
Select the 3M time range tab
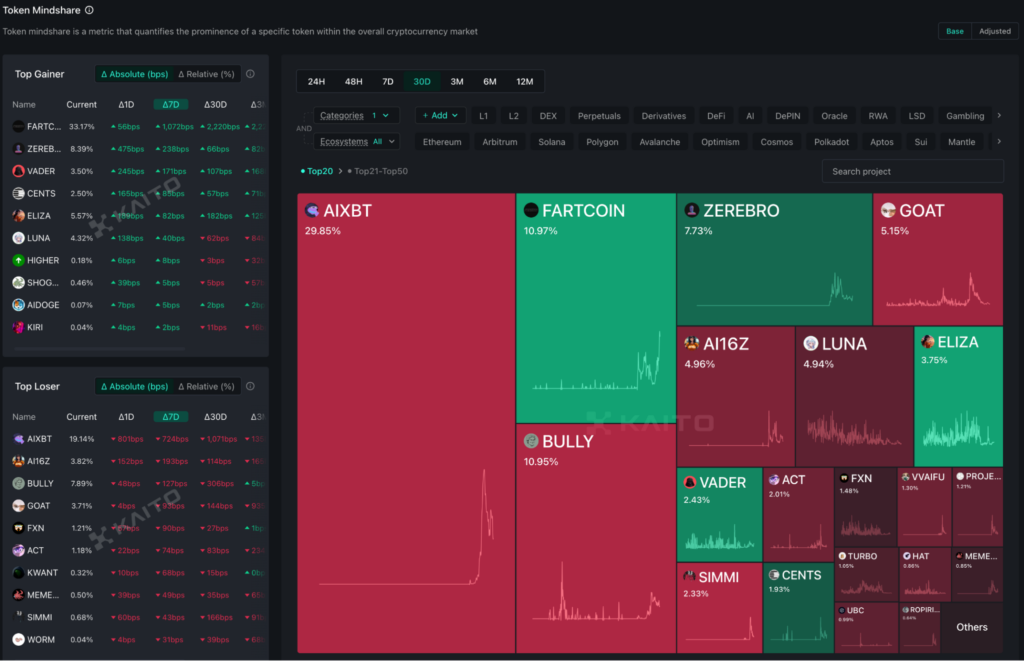coord(456,82)
